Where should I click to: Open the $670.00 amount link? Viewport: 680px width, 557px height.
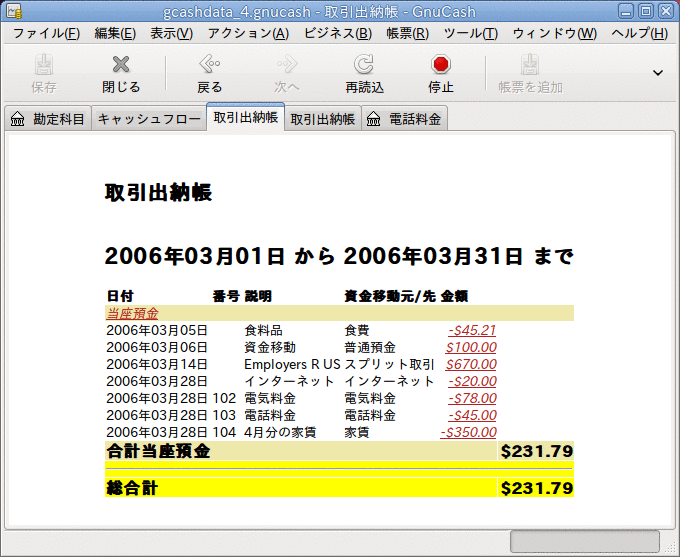click(x=471, y=364)
